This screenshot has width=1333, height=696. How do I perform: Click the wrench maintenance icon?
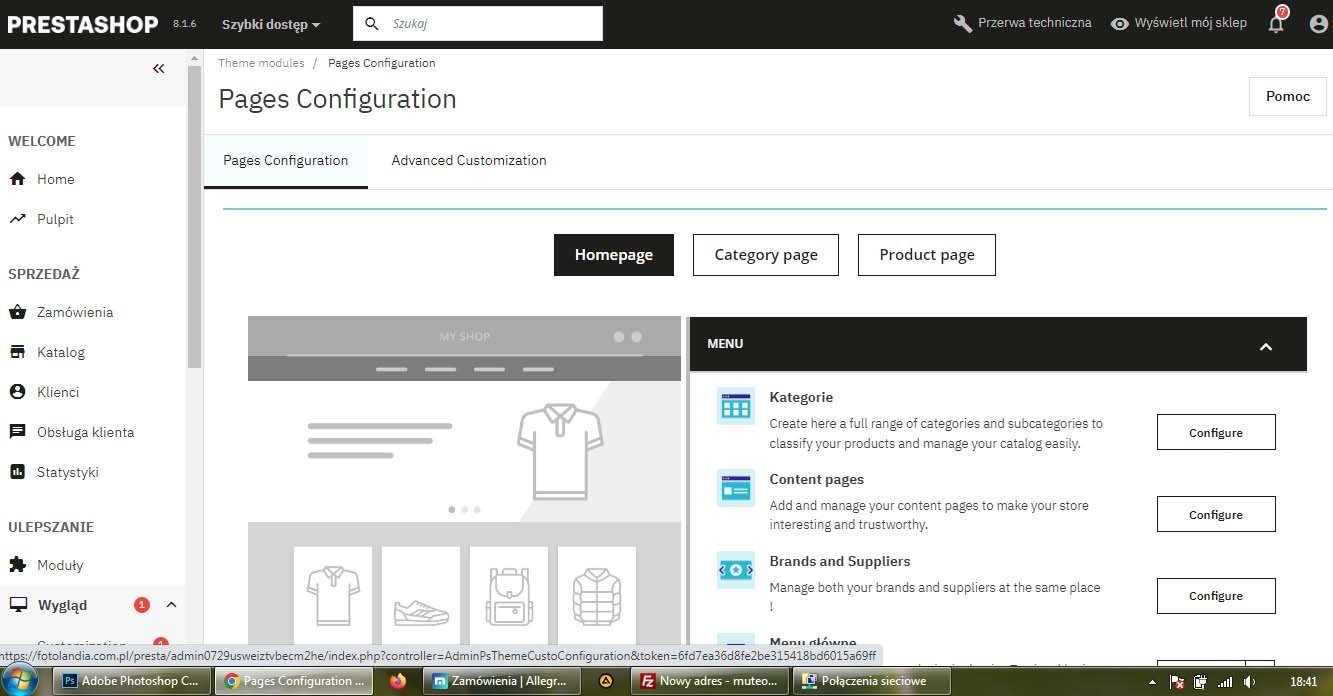point(963,23)
